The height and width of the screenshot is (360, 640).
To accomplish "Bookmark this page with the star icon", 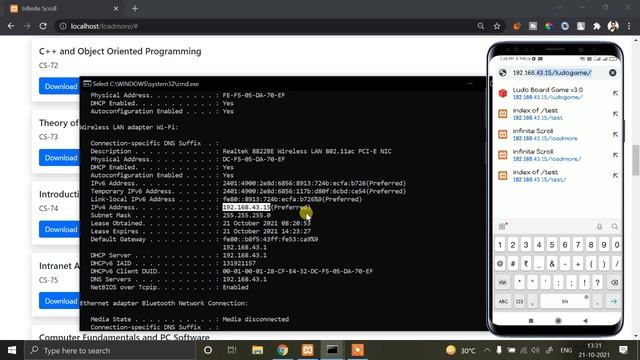I will pyautogui.click(x=497, y=26).
